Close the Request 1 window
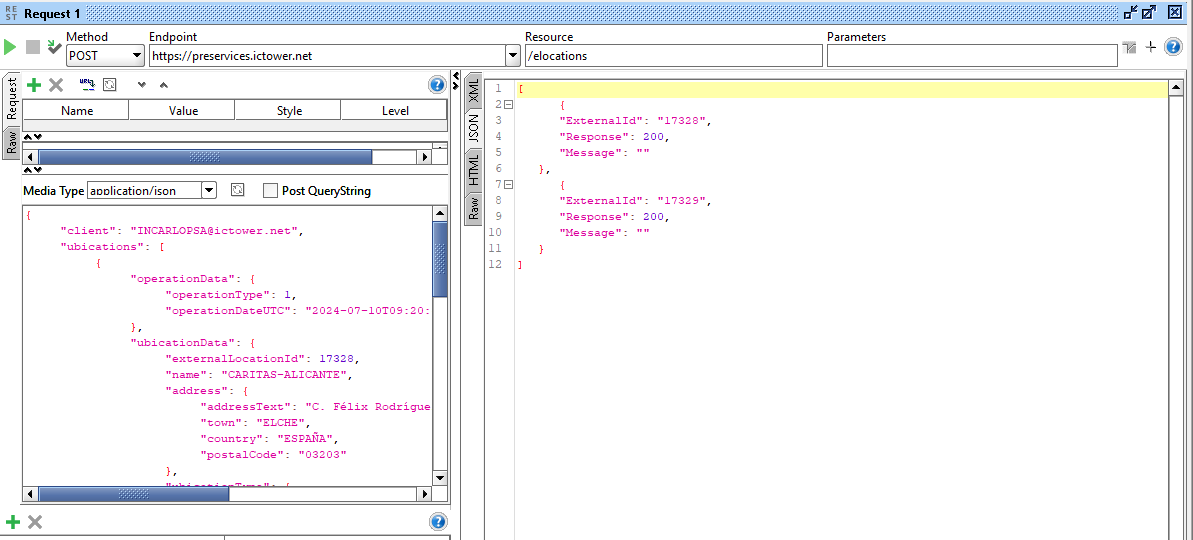Screen dimensions: 1193x540 (1175, 11)
